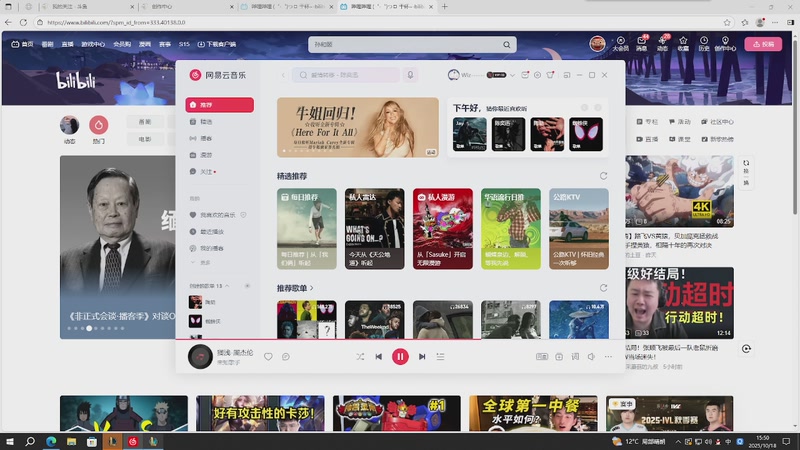The width and height of the screenshot is (800, 450).
Task: Open the play queue list icon
Action: (440, 357)
